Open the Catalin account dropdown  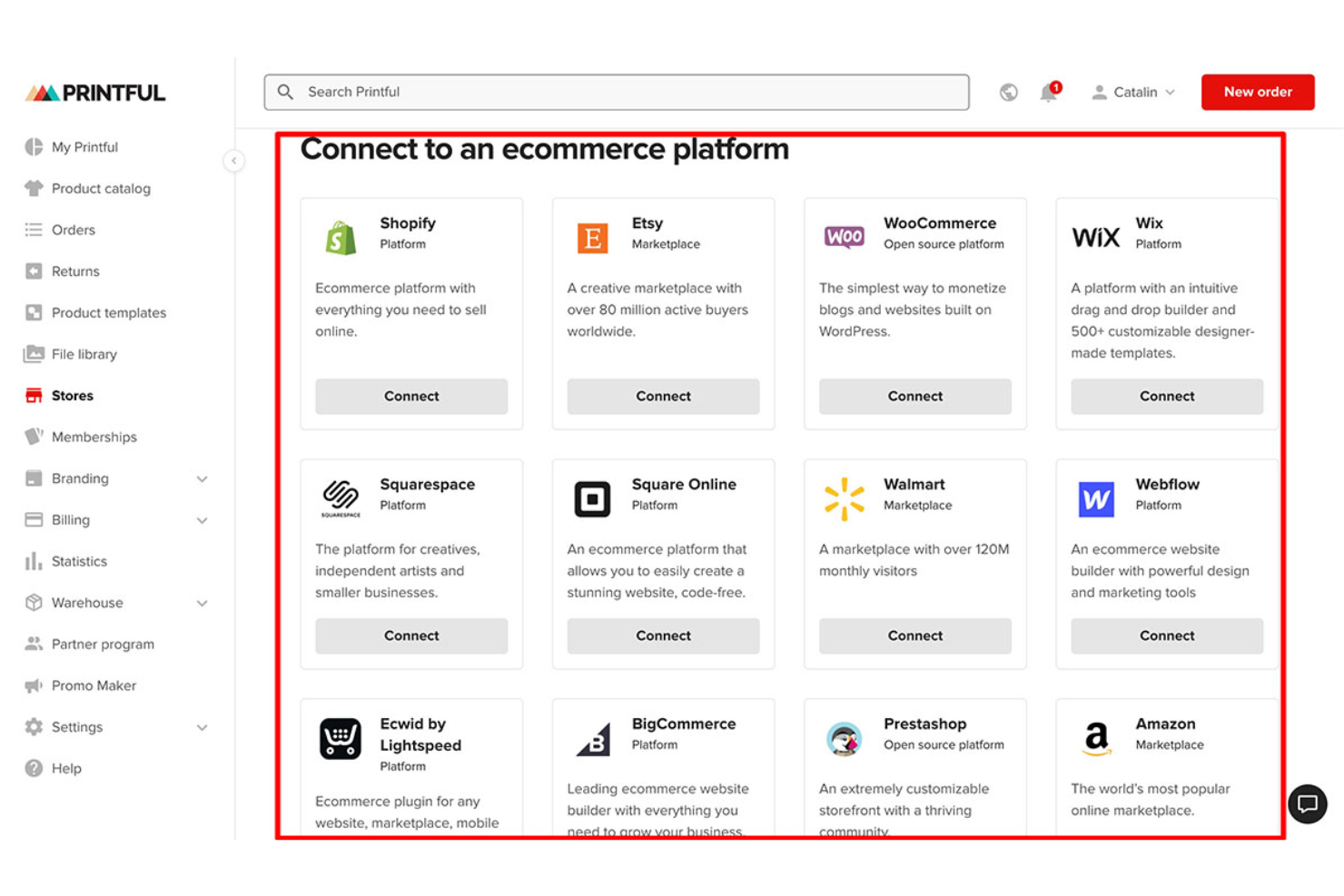click(x=1132, y=92)
